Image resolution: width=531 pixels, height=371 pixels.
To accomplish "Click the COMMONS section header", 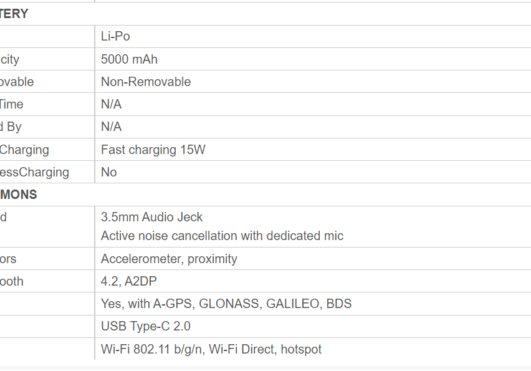I will click(18, 195).
